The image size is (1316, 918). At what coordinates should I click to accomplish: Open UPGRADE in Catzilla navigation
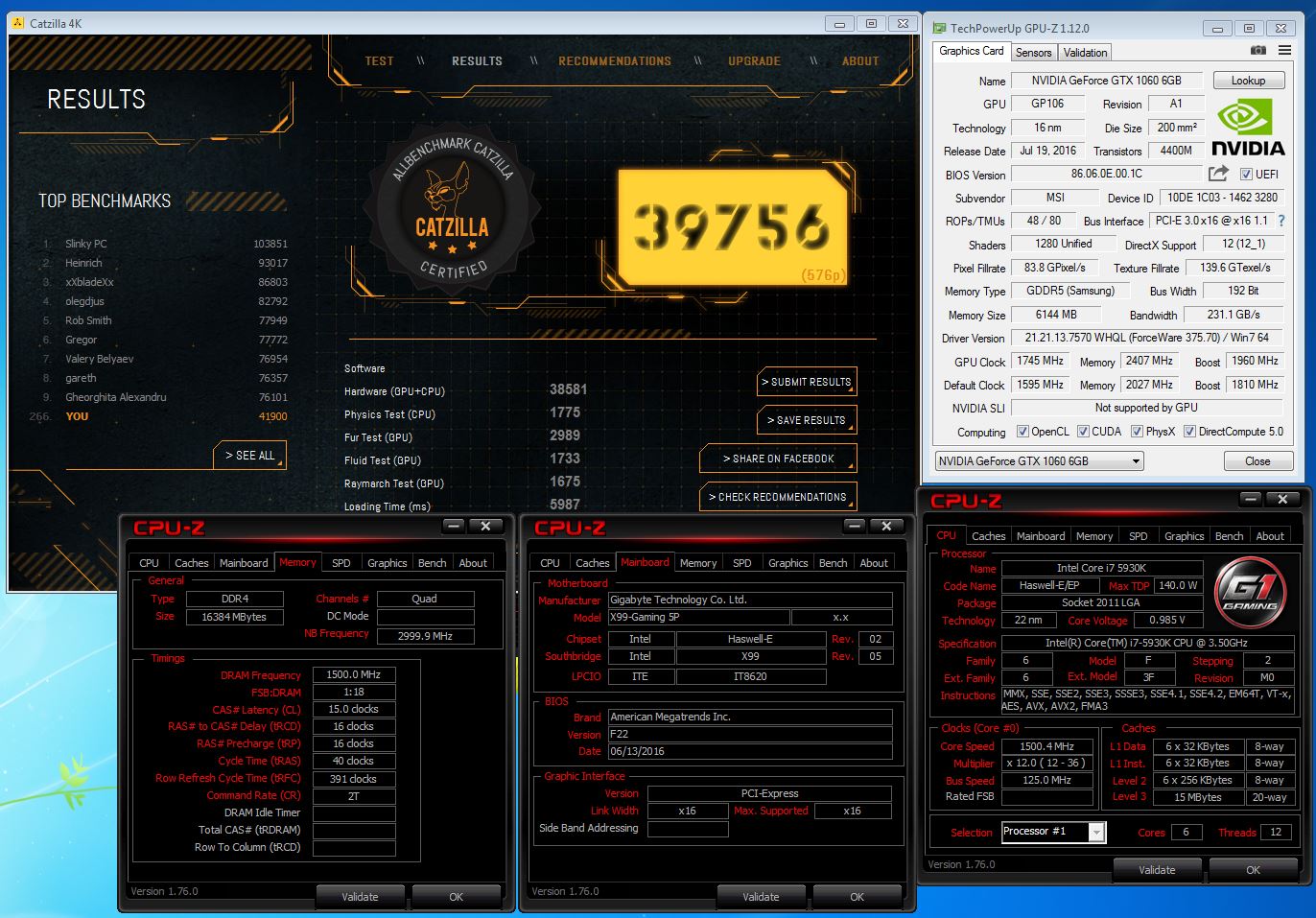pos(754,60)
